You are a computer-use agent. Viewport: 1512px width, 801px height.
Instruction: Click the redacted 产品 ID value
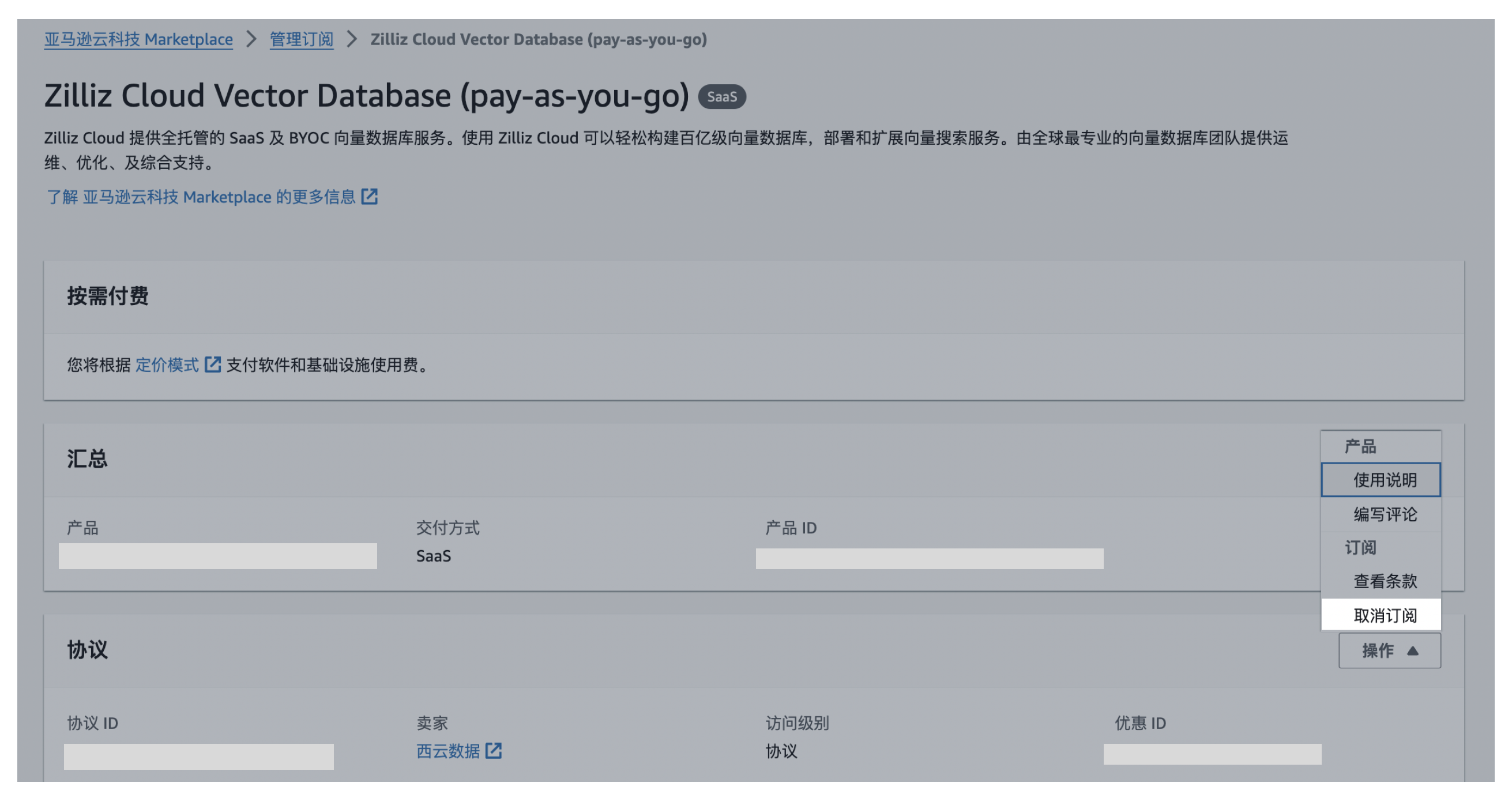(929, 559)
